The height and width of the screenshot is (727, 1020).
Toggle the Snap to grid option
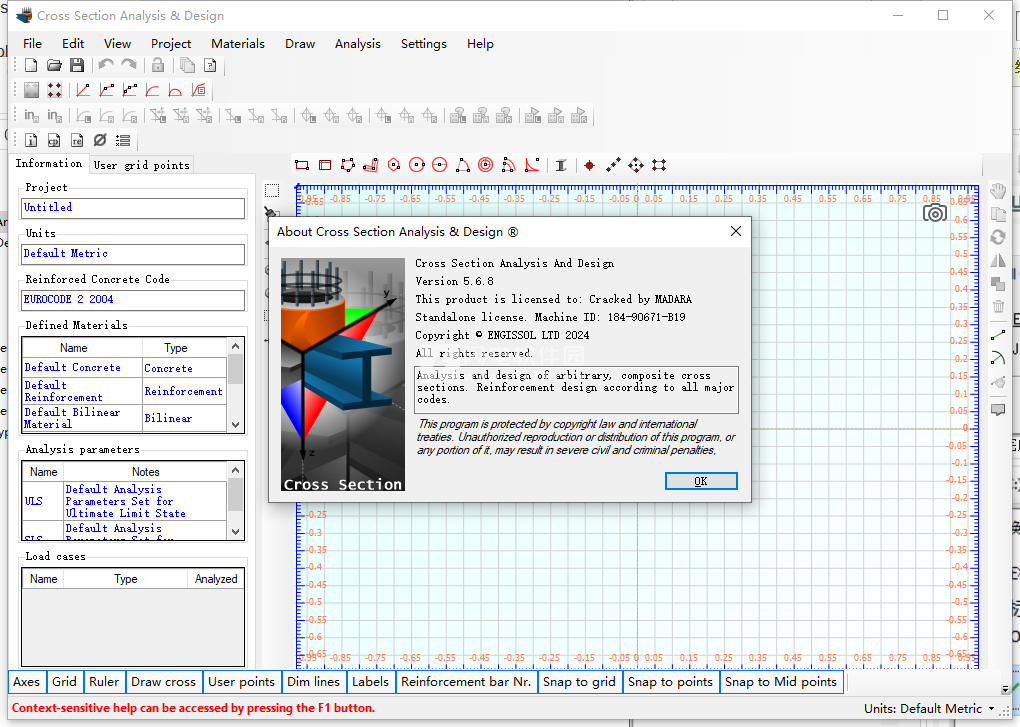point(580,681)
